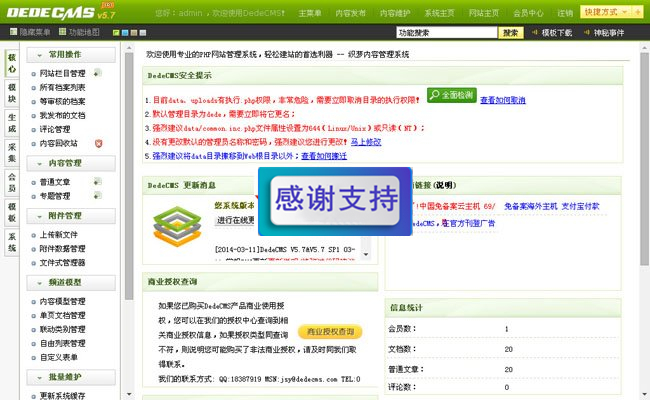
Task: Click the DEDECMS v5.7 logo
Action: point(61,12)
